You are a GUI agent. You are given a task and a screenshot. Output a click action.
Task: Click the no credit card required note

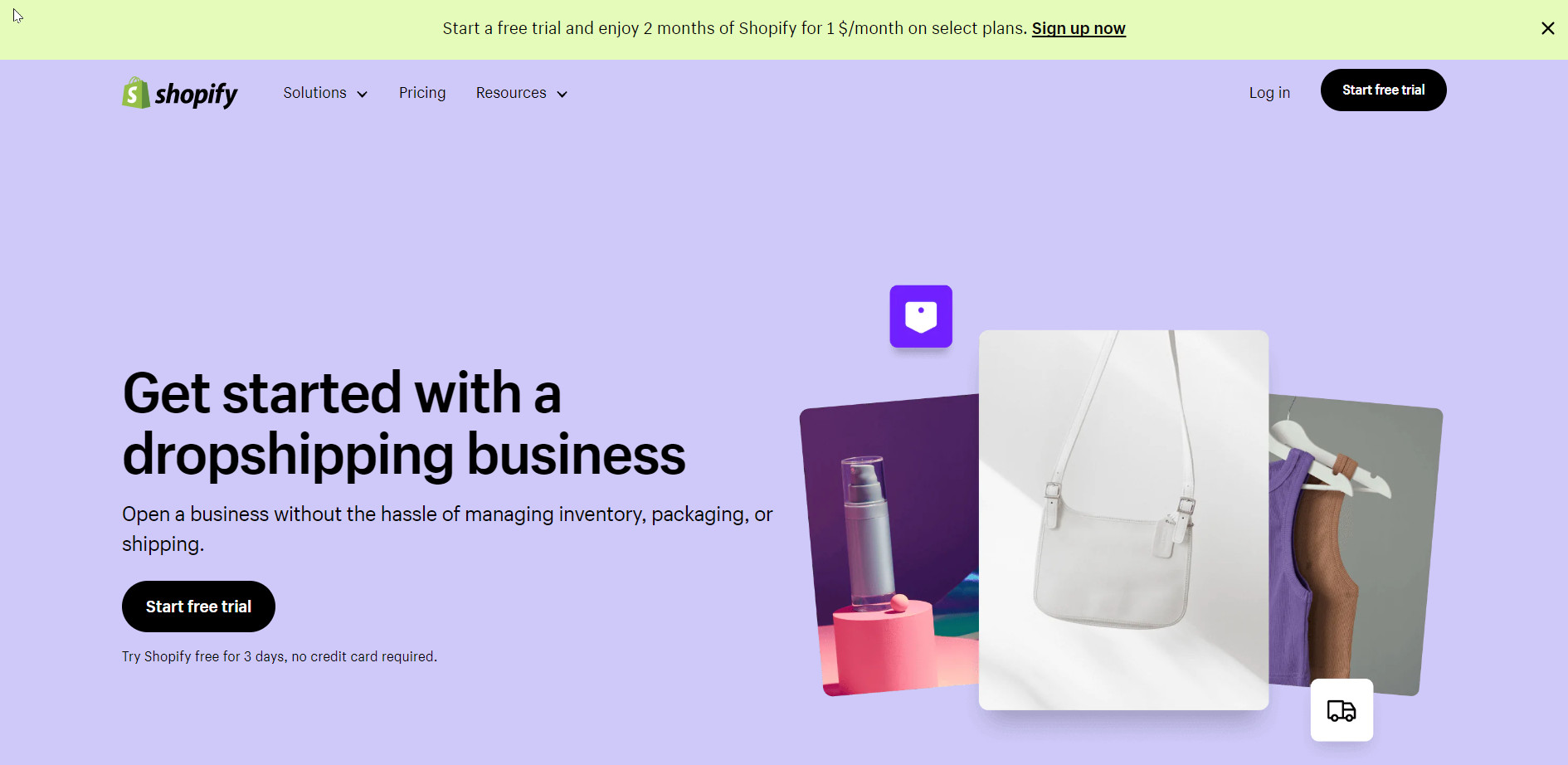(x=280, y=656)
